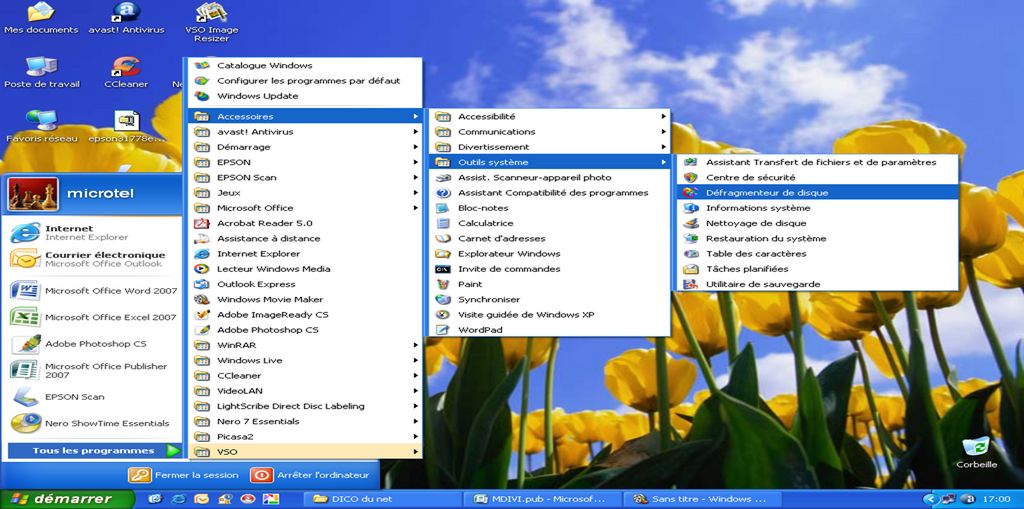This screenshot has width=1024, height=509.
Task: Click the Windows Movie Maker icon
Action: click(x=202, y=299)
